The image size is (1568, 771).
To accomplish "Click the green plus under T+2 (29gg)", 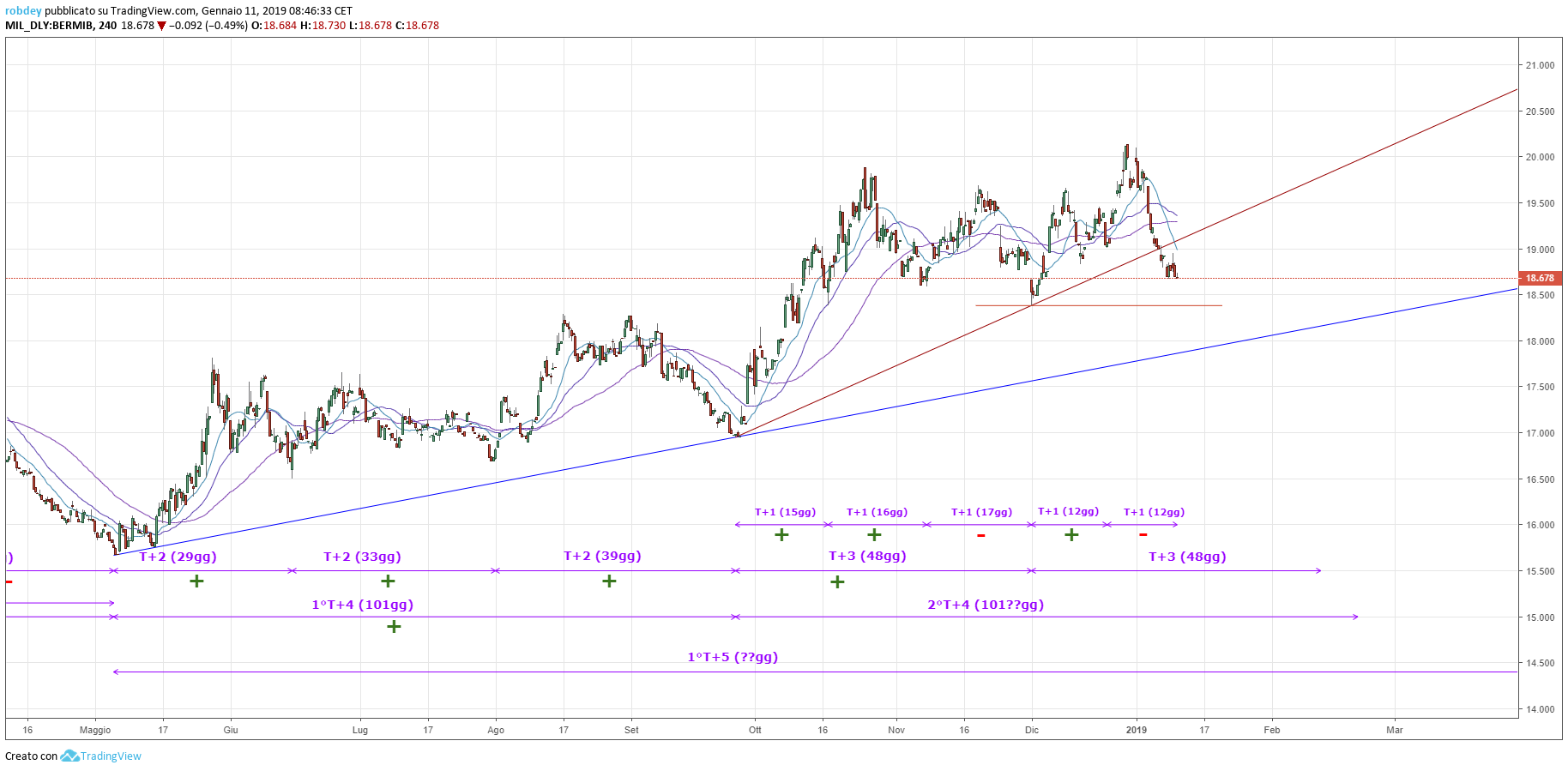I will click(196, 581).
